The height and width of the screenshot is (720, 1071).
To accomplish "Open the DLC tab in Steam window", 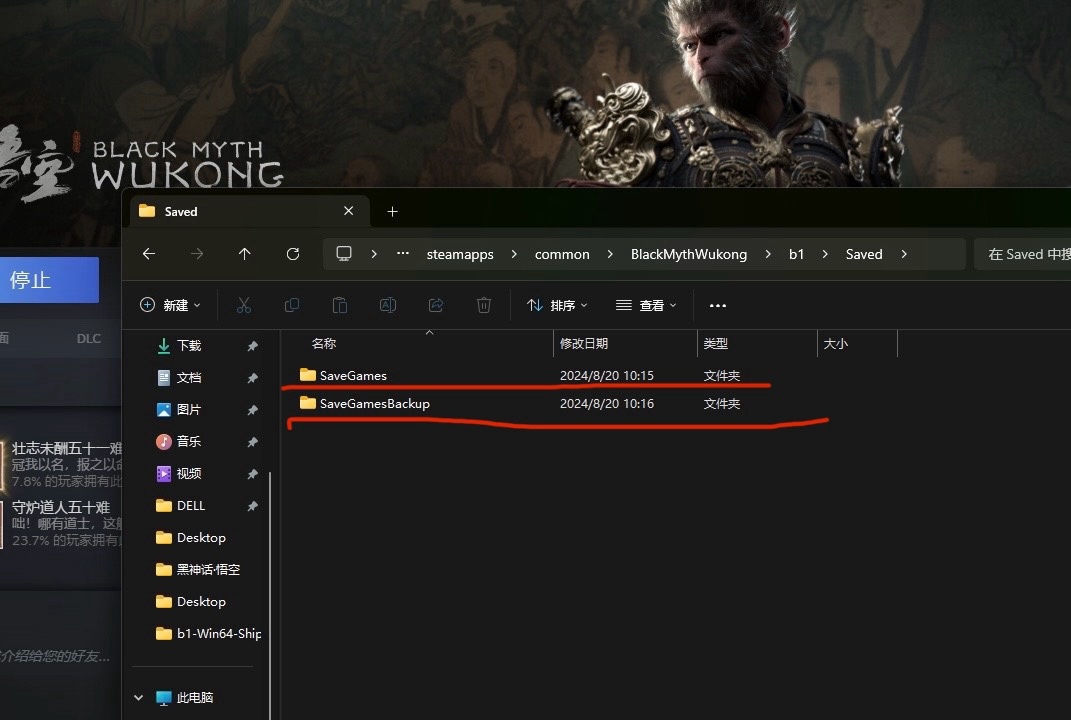I will point(89,338).
